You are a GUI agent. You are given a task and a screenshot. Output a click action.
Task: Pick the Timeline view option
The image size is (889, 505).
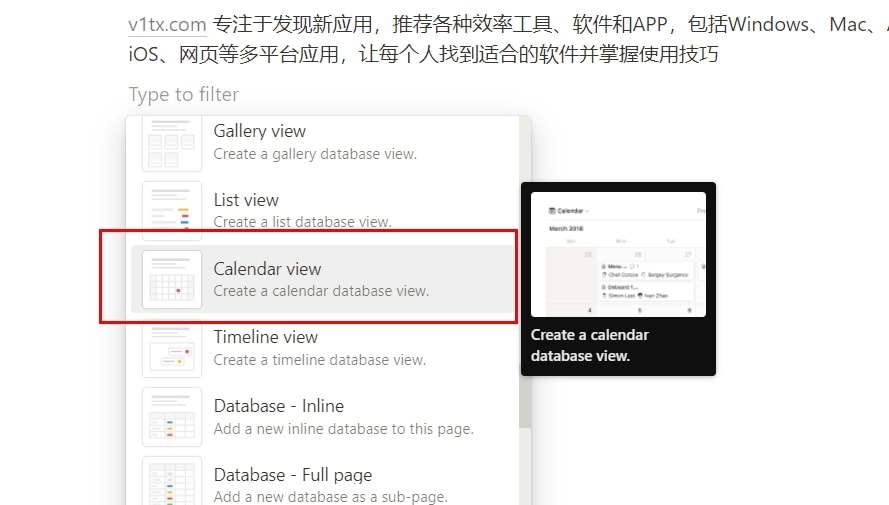(x=322, y=348)
